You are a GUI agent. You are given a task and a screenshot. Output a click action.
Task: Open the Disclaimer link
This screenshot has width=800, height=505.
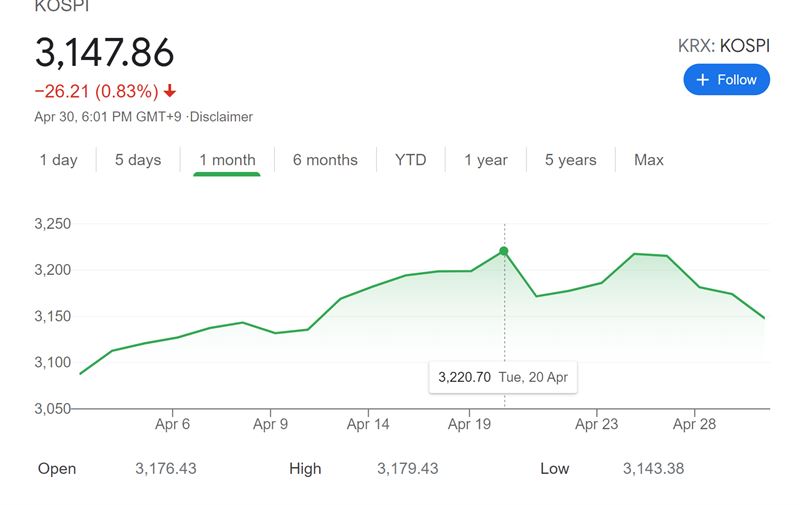pyautogui.click(x=222, y=117)
